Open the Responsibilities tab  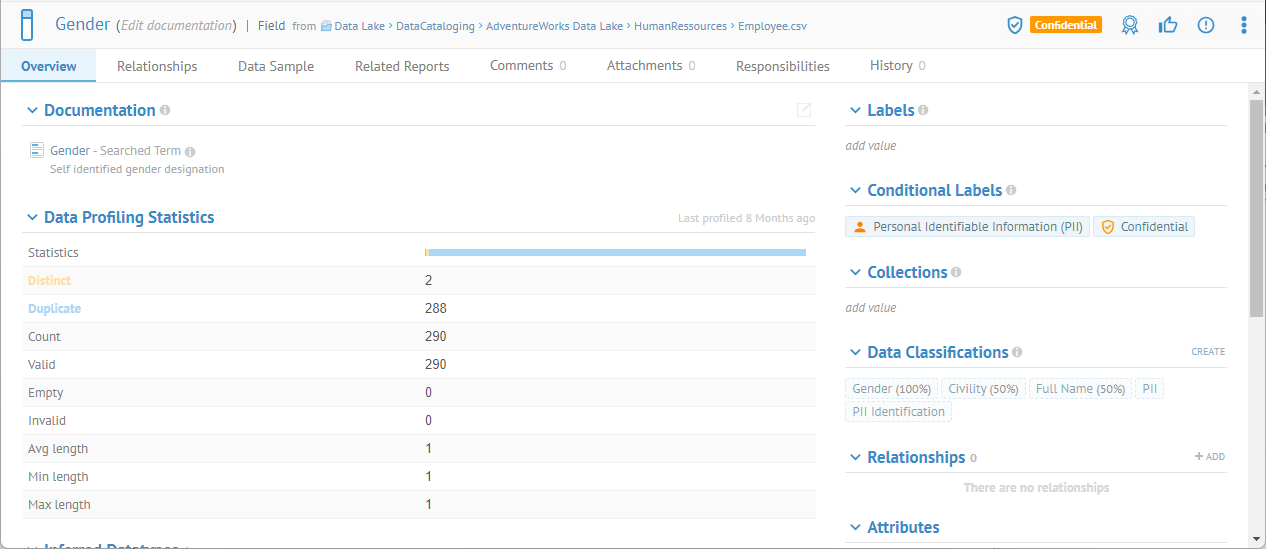[782, 66]
